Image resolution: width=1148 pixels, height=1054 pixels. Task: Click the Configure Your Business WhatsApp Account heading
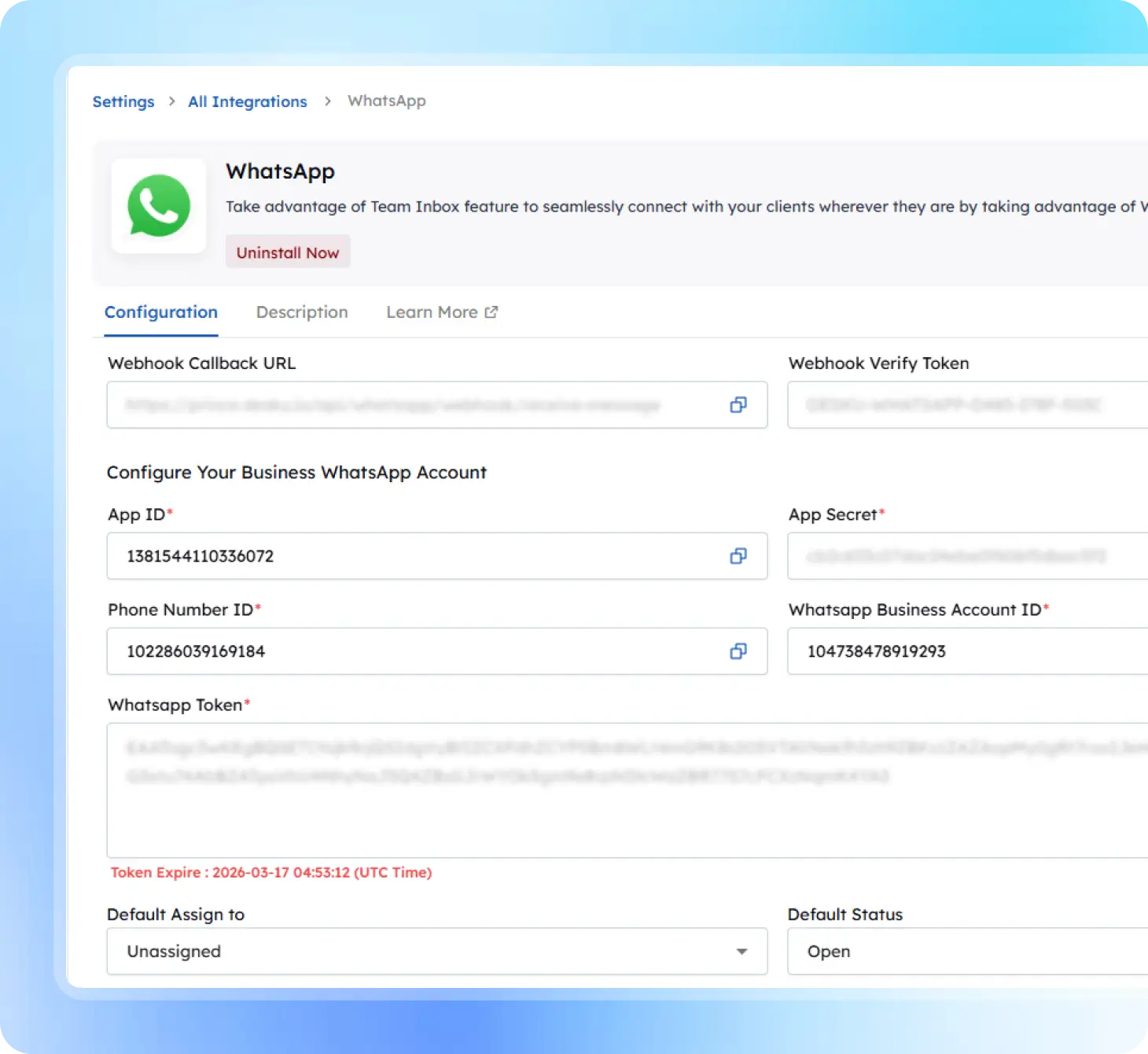click(x=296, y=473)
